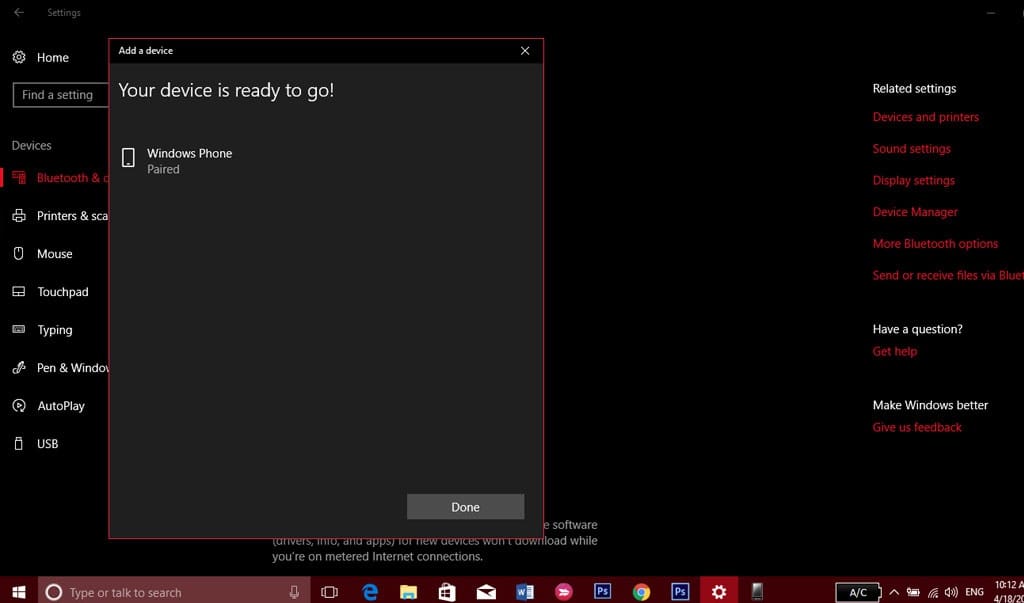
Task: Open the AutoPlay settings icon
Action: click(18, 406)
